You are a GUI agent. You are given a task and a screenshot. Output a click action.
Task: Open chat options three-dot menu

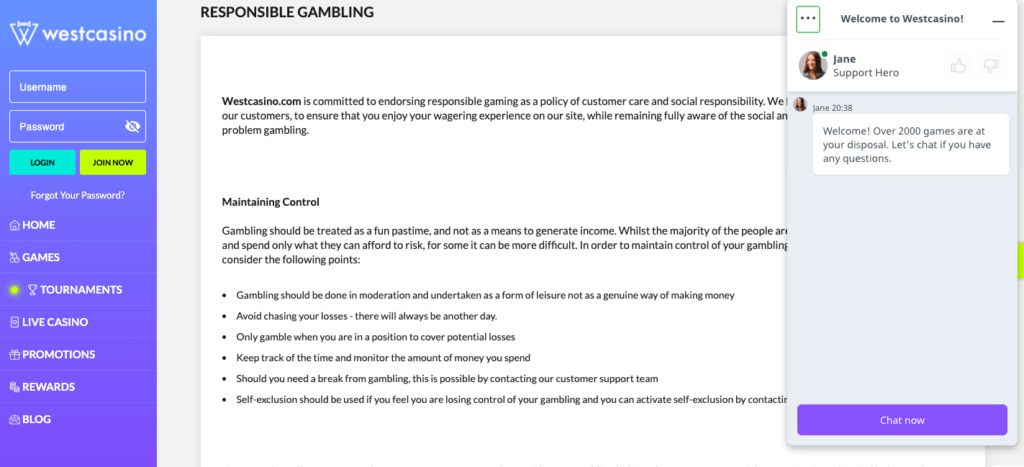coord(808,19)
